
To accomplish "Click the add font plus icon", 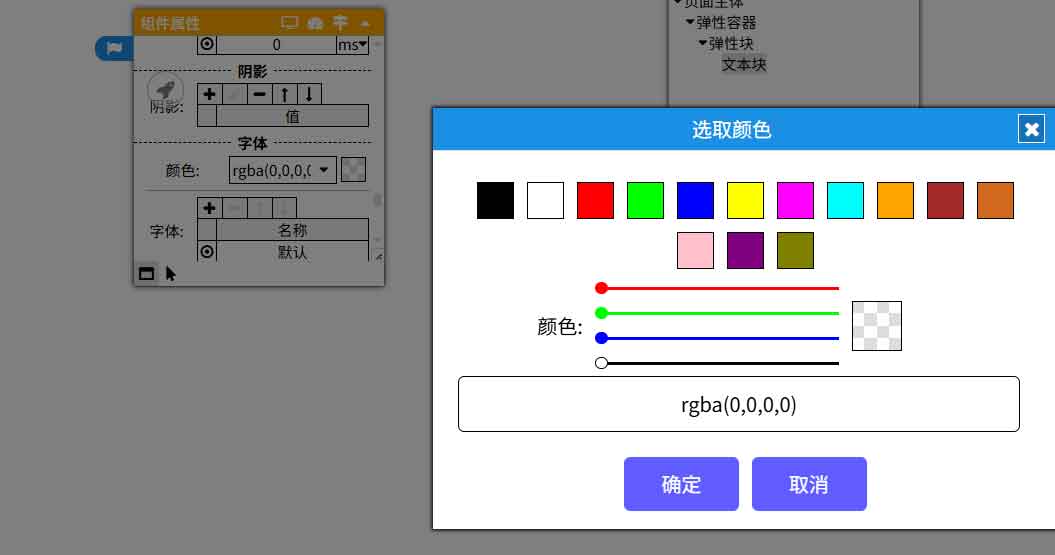I will 208,208.
